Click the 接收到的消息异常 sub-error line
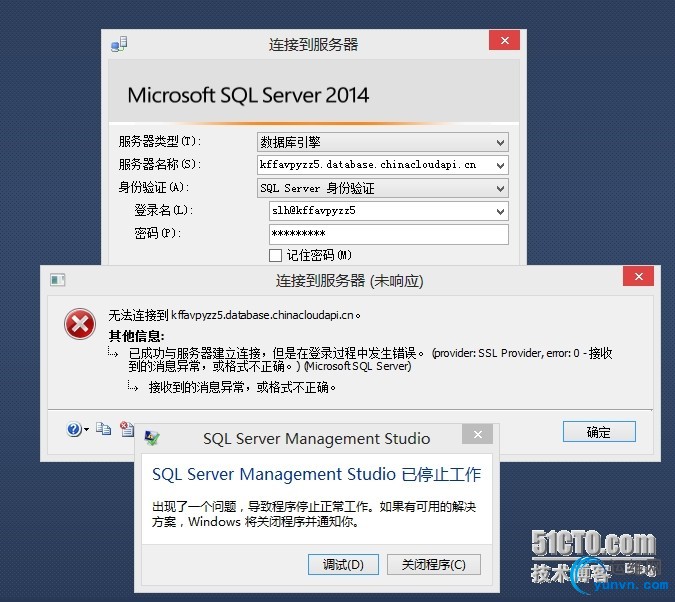 [242, 387]
